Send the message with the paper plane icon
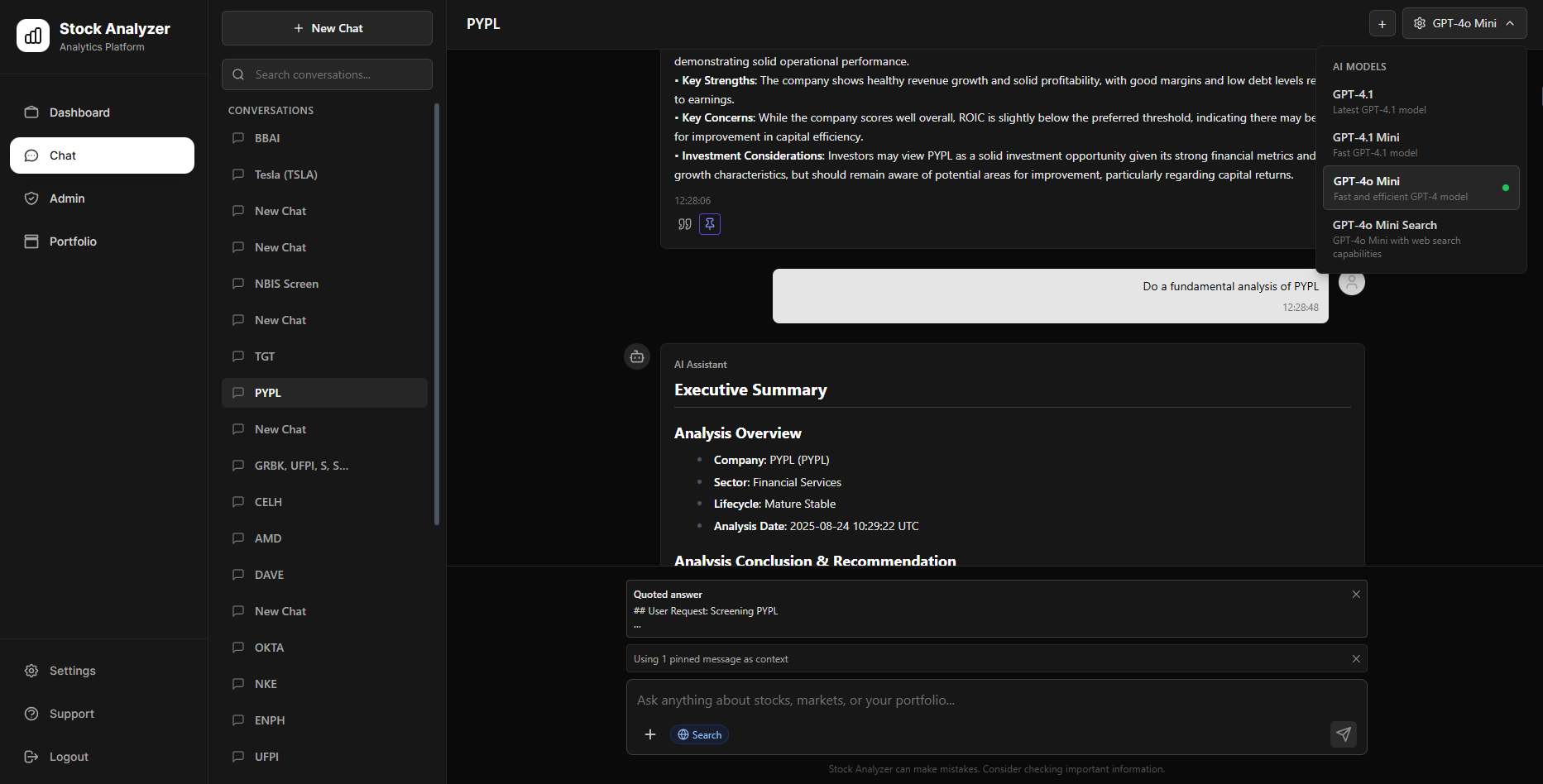The width and height of the screenshot is (1543, 784). pos(1344,734)
